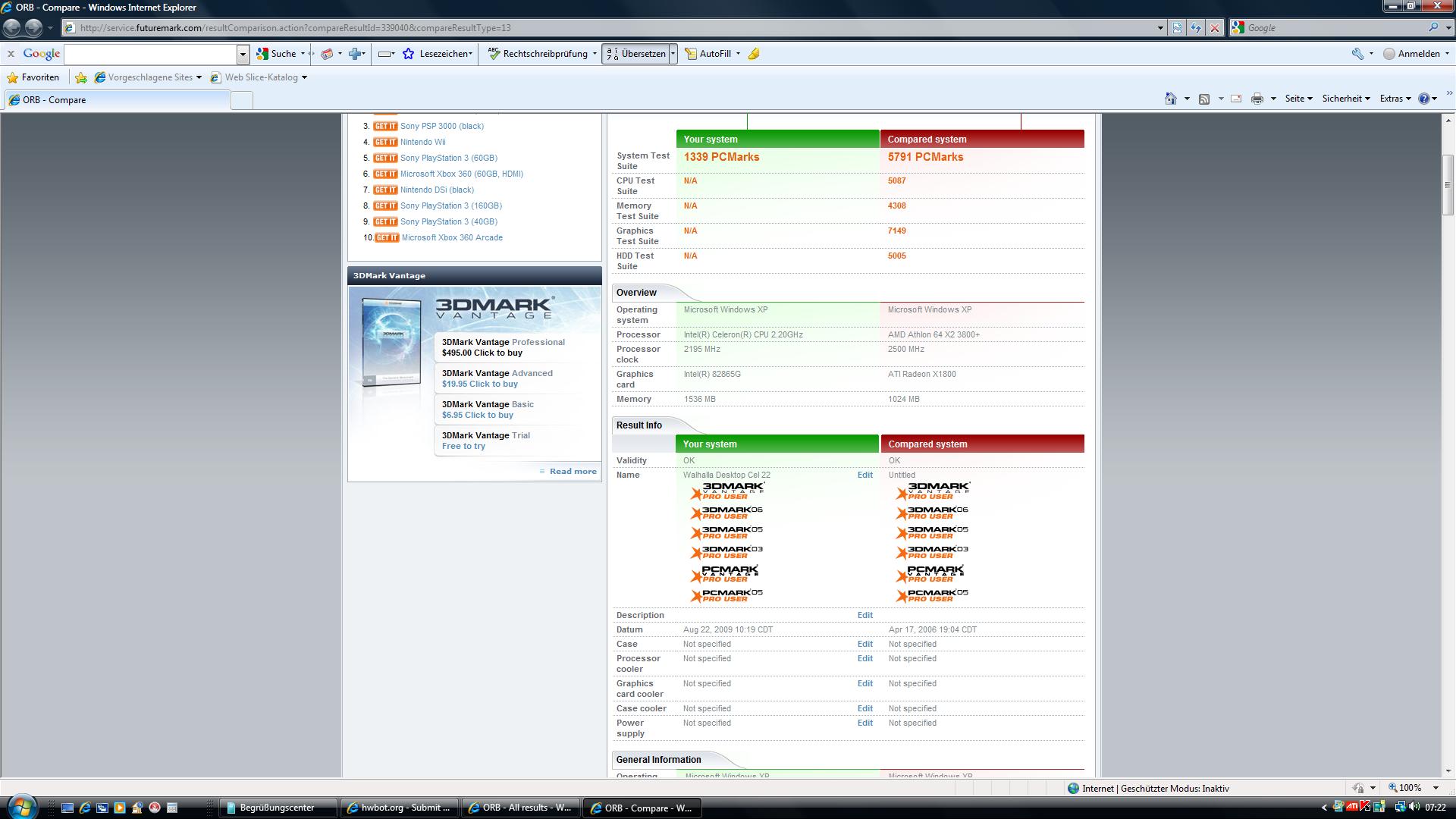Click the add to favorites bar star icon

tap(81, 77)
